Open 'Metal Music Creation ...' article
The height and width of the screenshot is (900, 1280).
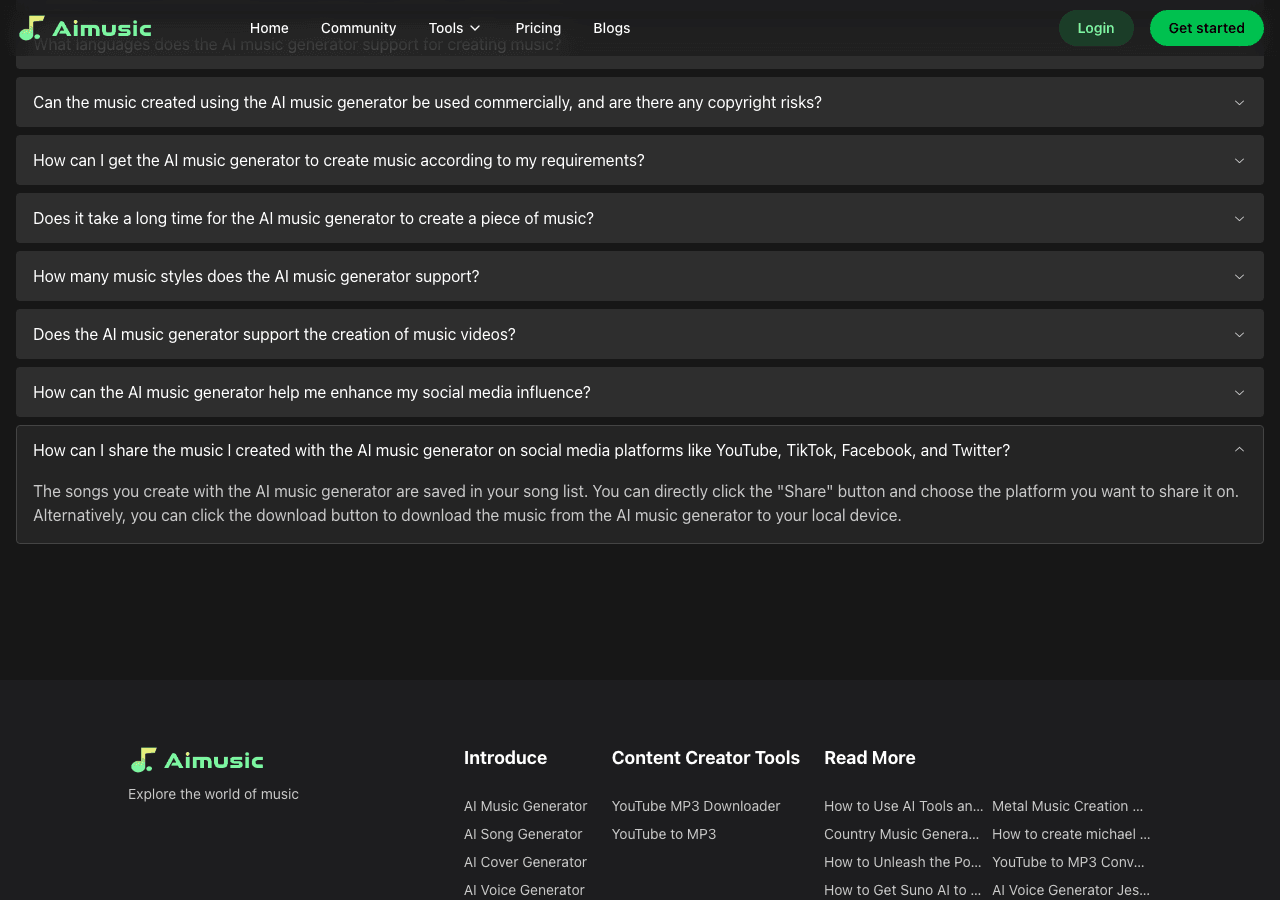click(x=1068, y=806)
